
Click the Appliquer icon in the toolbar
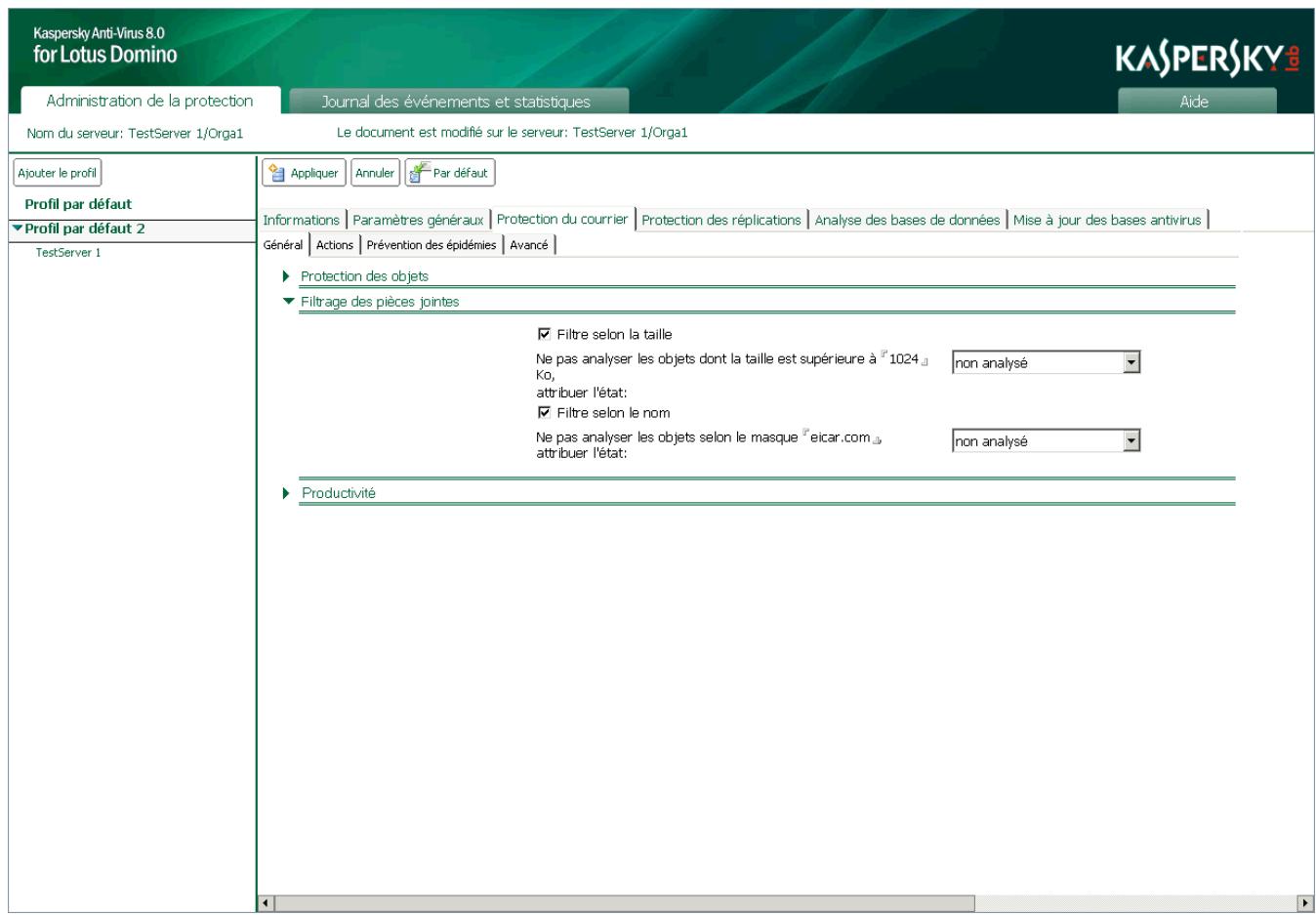[277, 172]
